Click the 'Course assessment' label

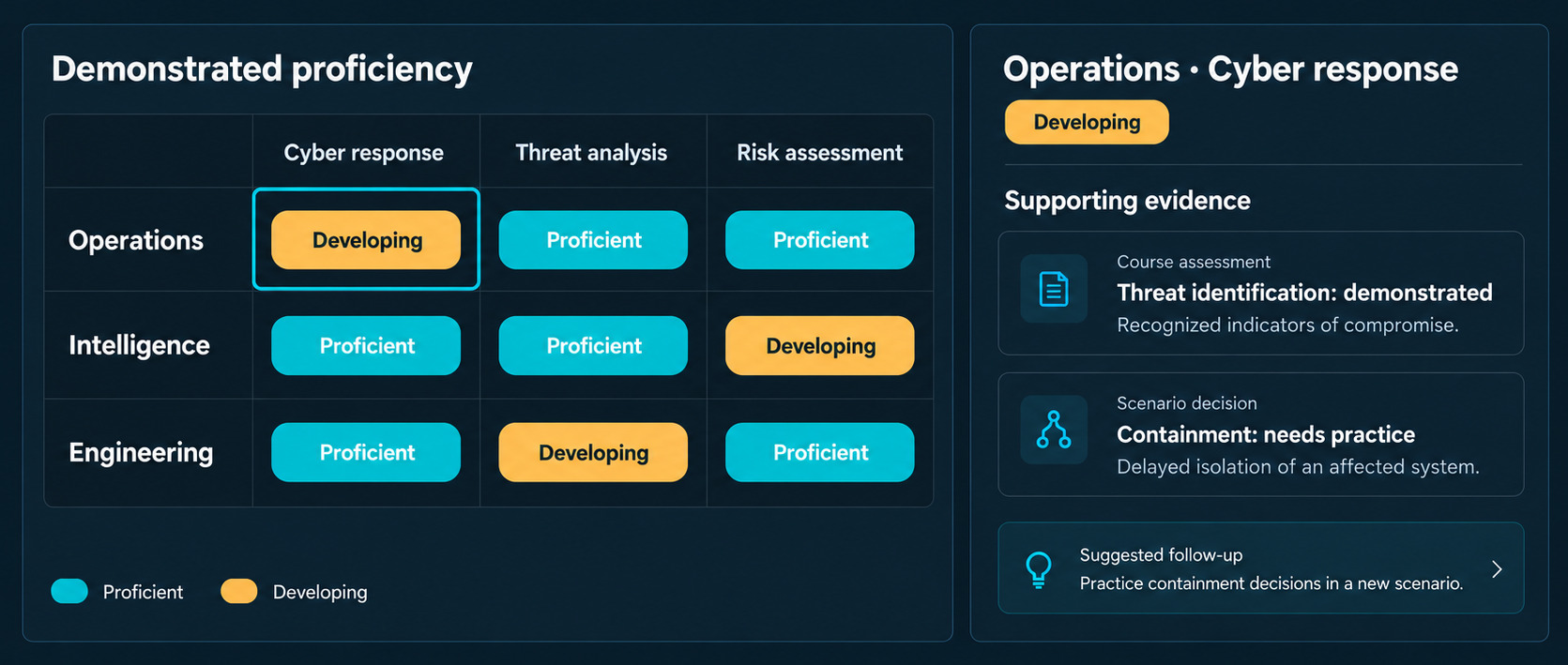1194,262
